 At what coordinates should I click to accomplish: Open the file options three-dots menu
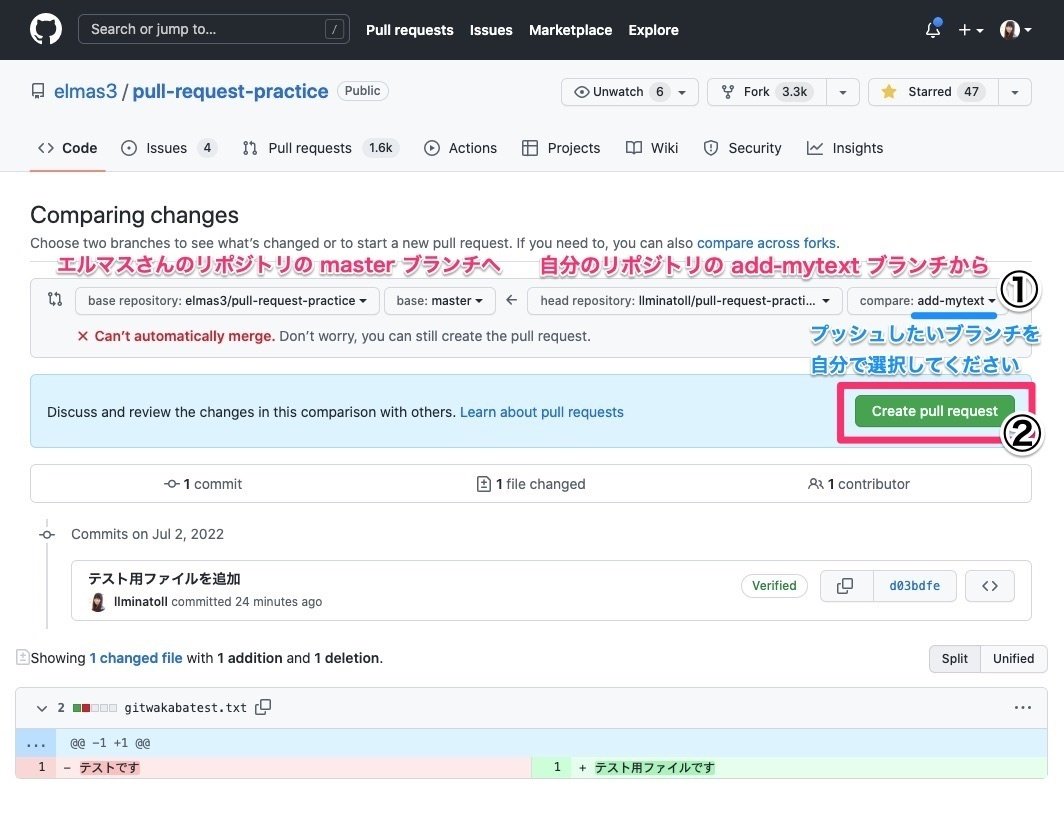click(x=1022, y=708)
